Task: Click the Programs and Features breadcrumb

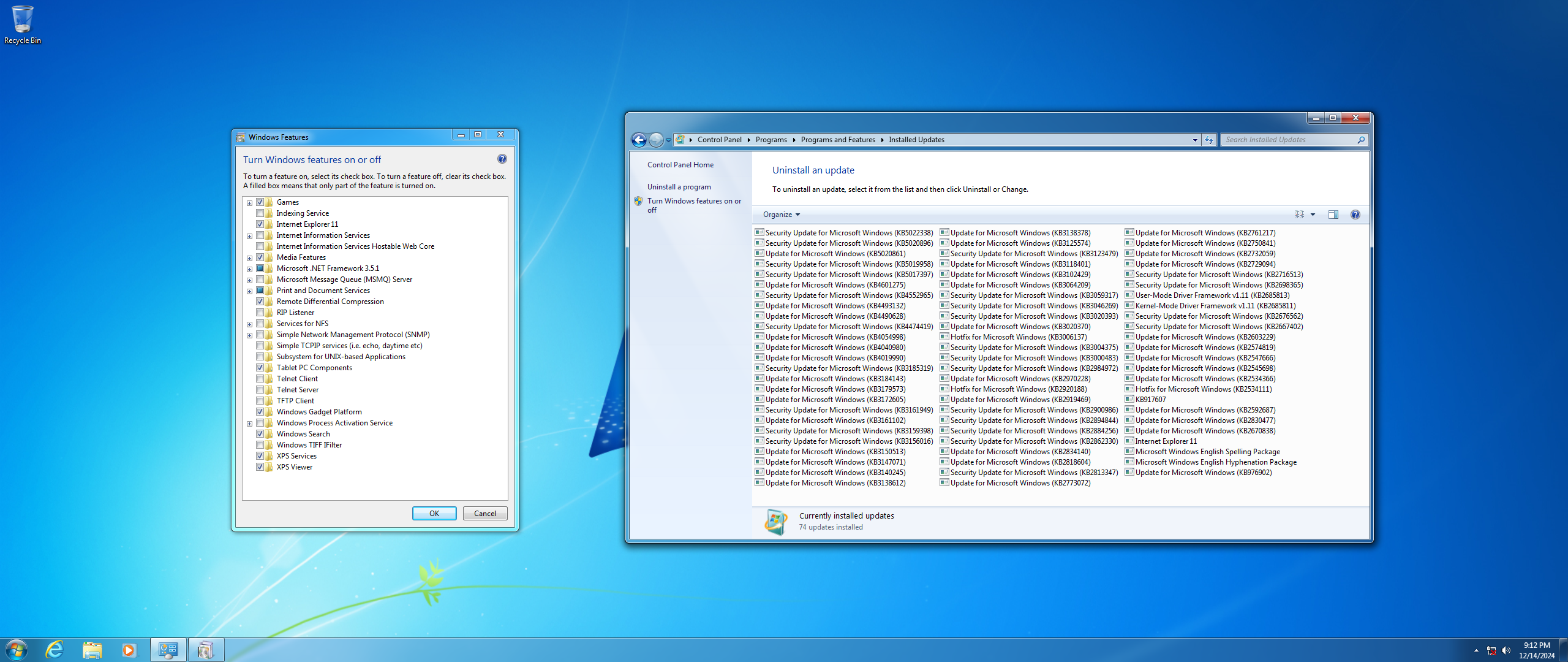Action: coord(838,140)
